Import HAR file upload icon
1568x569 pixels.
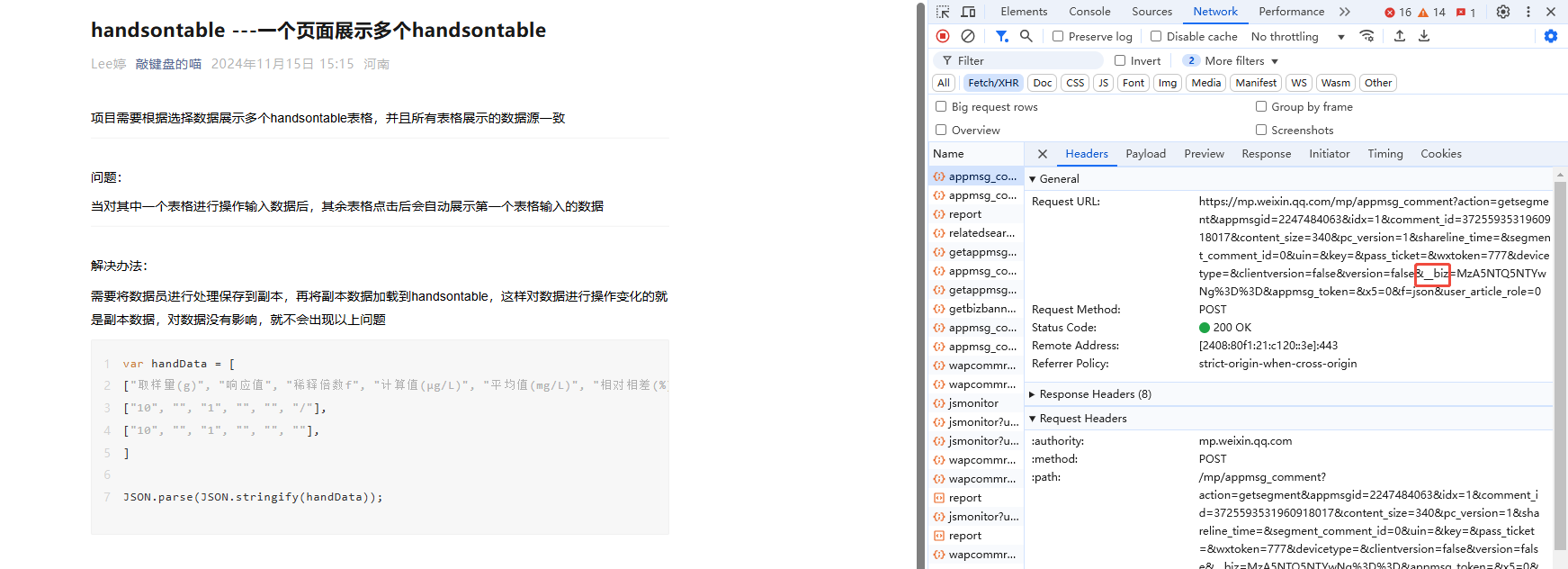[x=1400, y=36]
